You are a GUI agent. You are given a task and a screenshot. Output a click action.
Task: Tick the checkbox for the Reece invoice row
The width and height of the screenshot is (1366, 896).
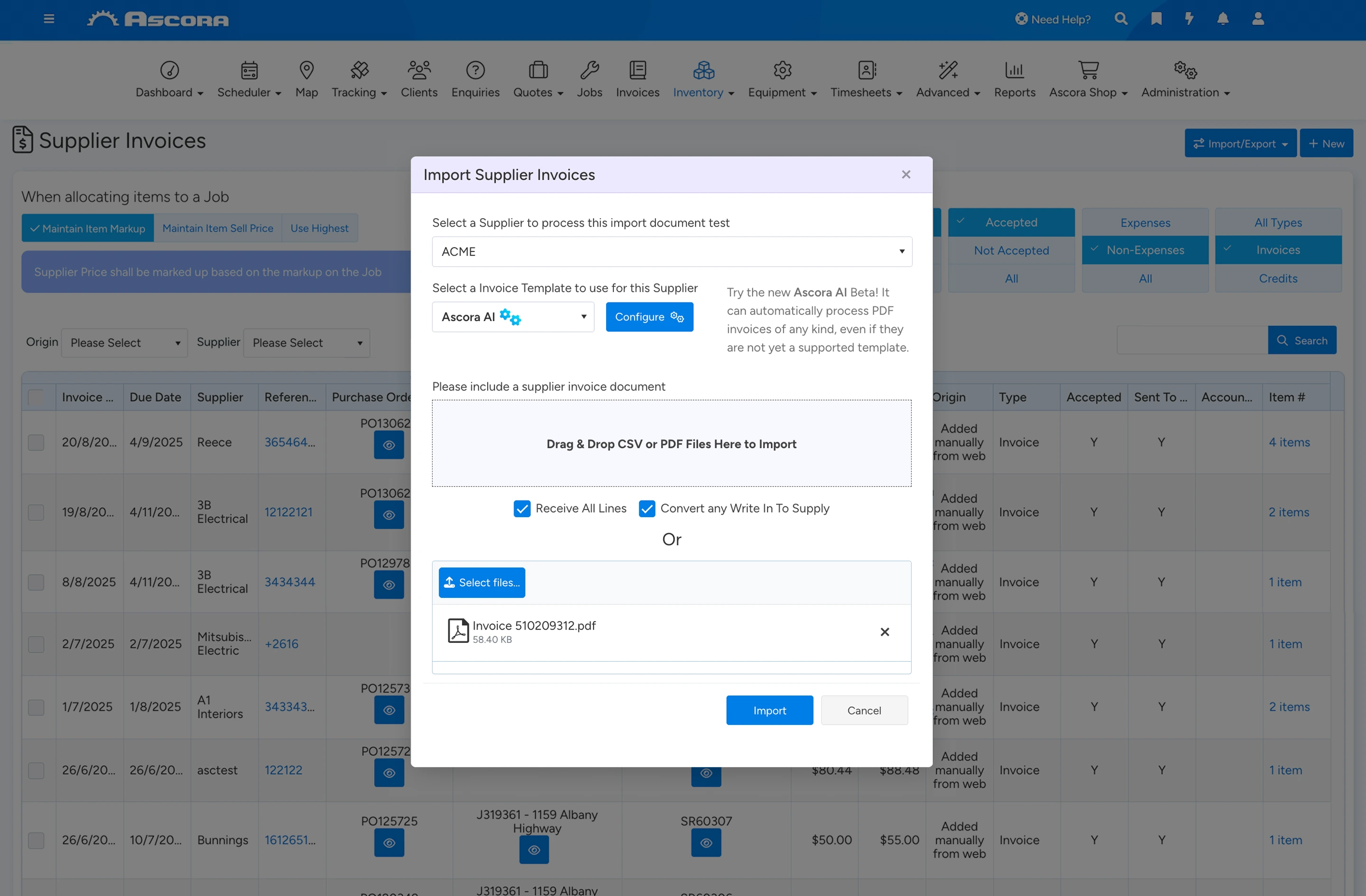point(36,442)
